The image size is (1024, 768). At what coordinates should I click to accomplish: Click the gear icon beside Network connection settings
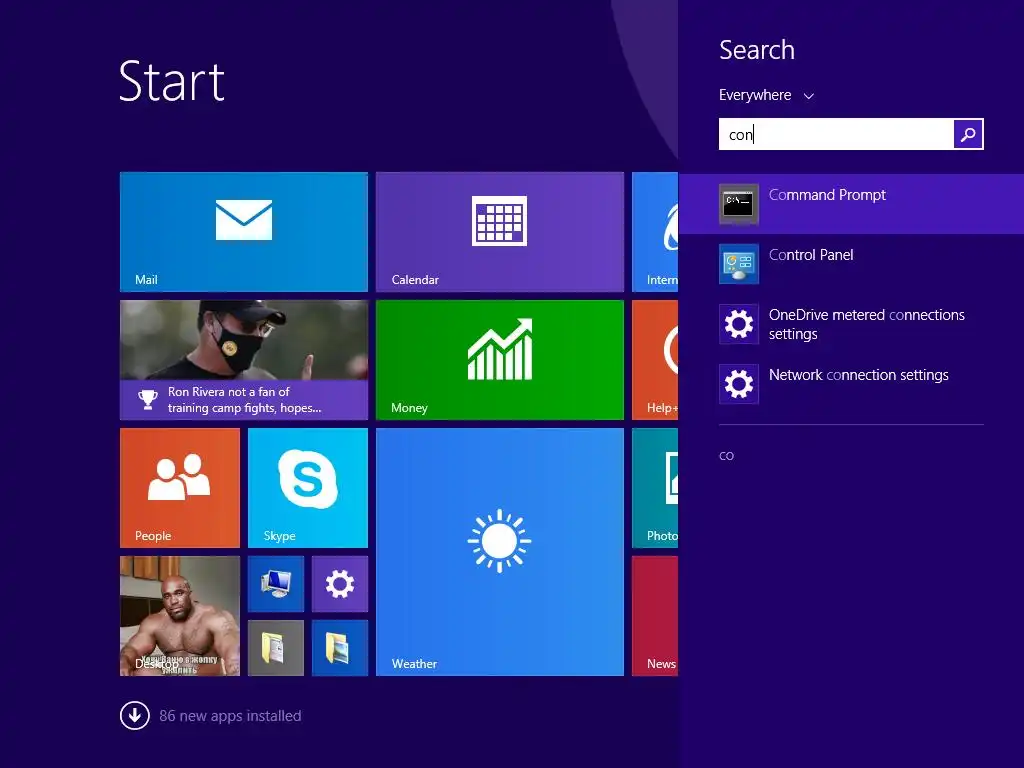coord(739,384)
